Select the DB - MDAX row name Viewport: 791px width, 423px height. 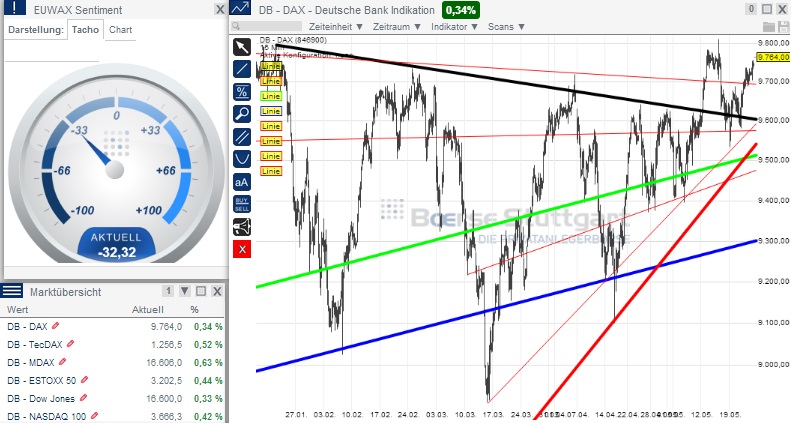pos(31,362)
